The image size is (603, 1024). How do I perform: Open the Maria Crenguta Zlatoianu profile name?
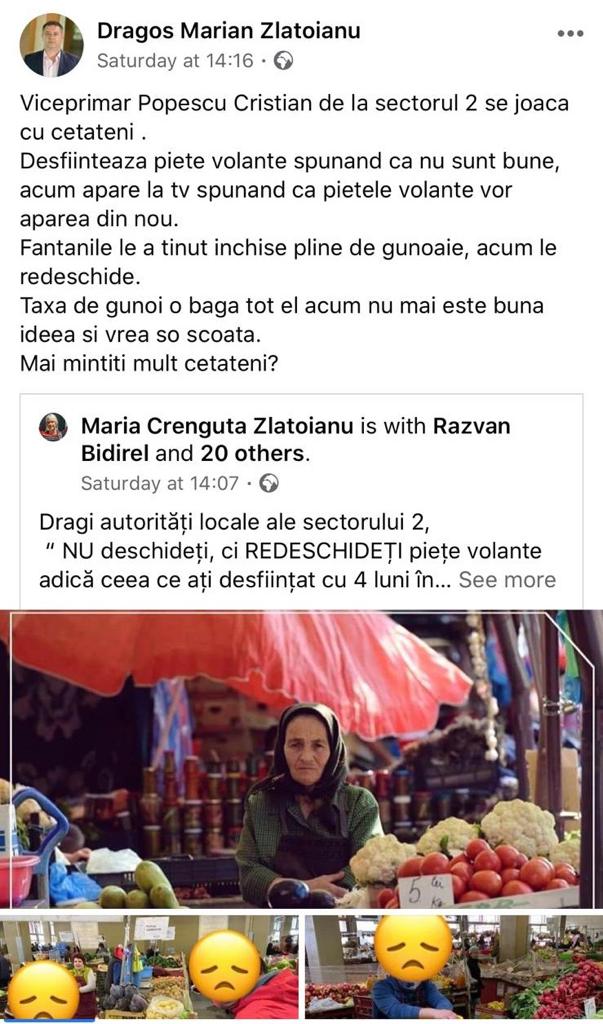(217, 426)
